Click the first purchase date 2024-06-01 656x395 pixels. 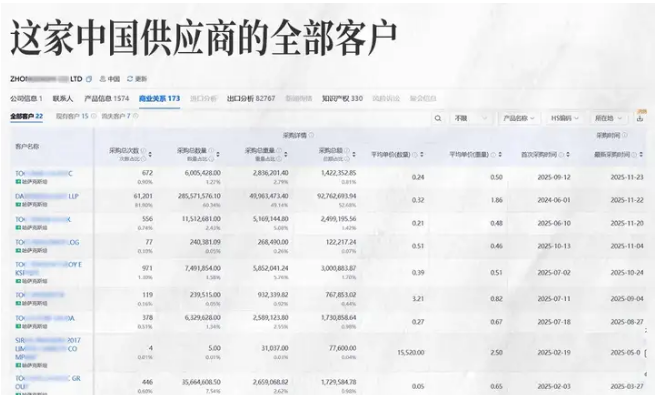pos(554,200)
